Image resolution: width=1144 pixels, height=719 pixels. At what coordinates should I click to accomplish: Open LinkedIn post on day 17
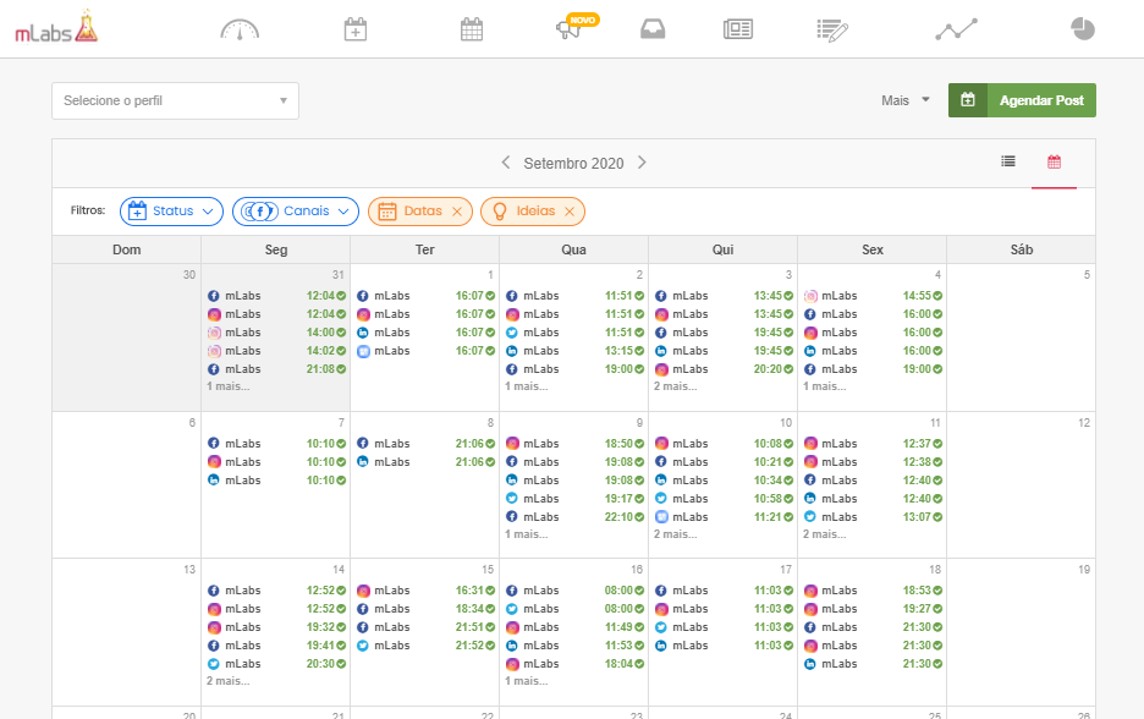pyautogui.click(x=723, y=645)
